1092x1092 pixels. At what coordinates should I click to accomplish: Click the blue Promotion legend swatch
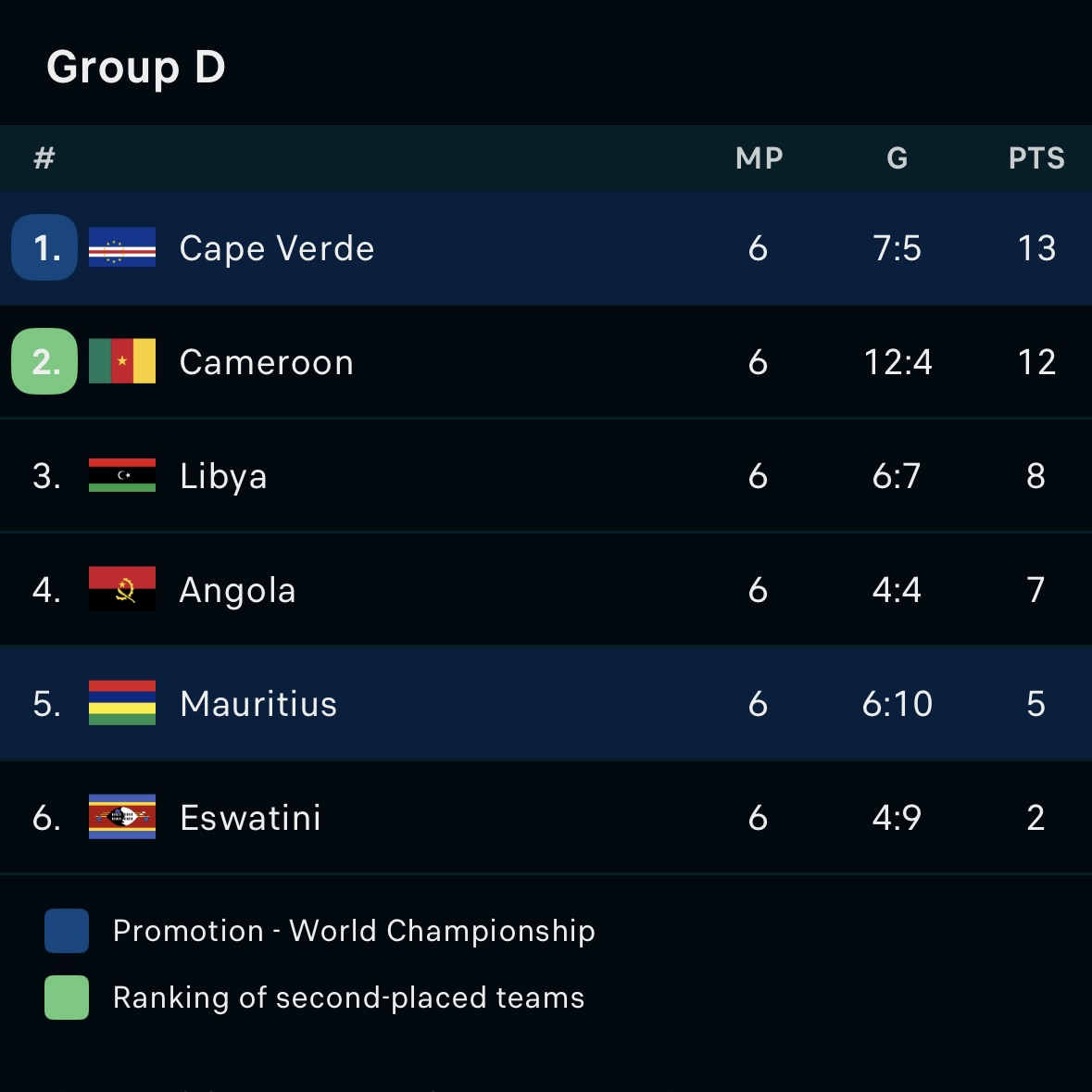click(x=67, y=931)
